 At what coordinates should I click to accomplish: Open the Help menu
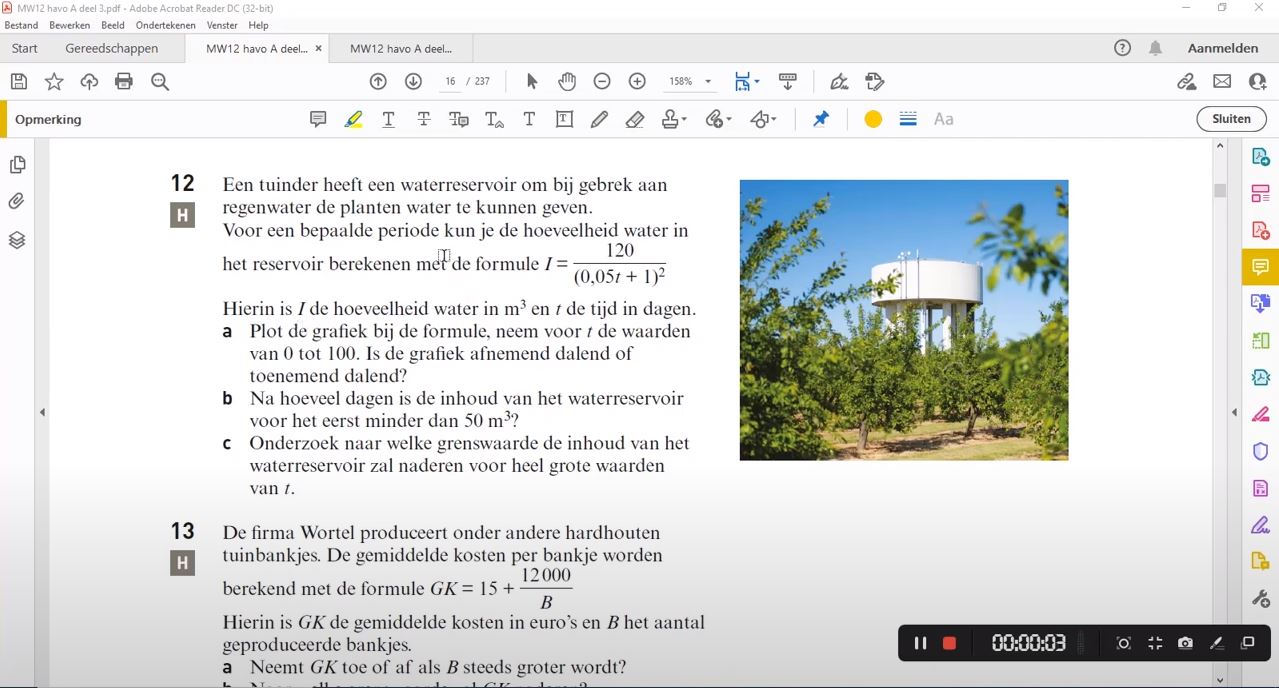click(258, 25)
